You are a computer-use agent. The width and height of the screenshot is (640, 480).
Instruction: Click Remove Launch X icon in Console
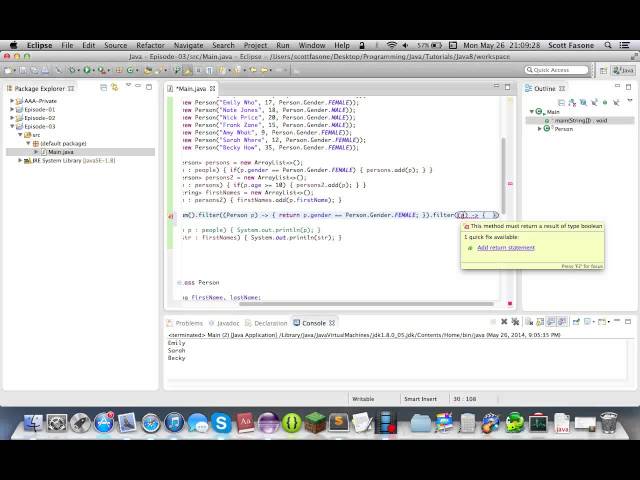(x=504, y=322)
